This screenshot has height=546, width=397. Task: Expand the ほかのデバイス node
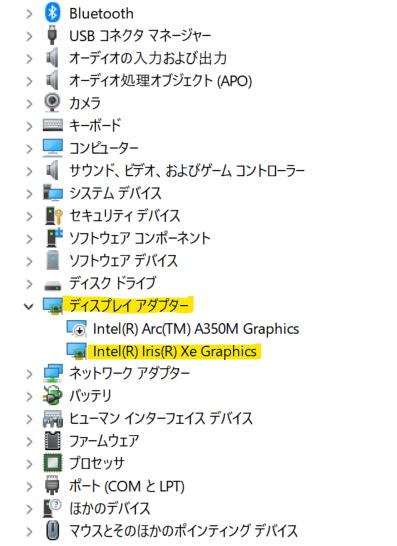[29, 509]
